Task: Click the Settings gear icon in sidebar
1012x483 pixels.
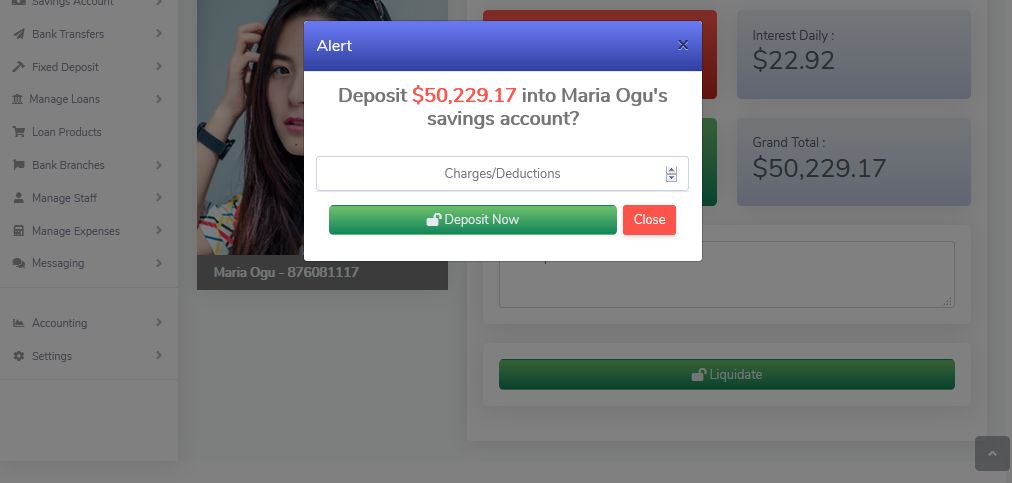Action: [19, 356]
